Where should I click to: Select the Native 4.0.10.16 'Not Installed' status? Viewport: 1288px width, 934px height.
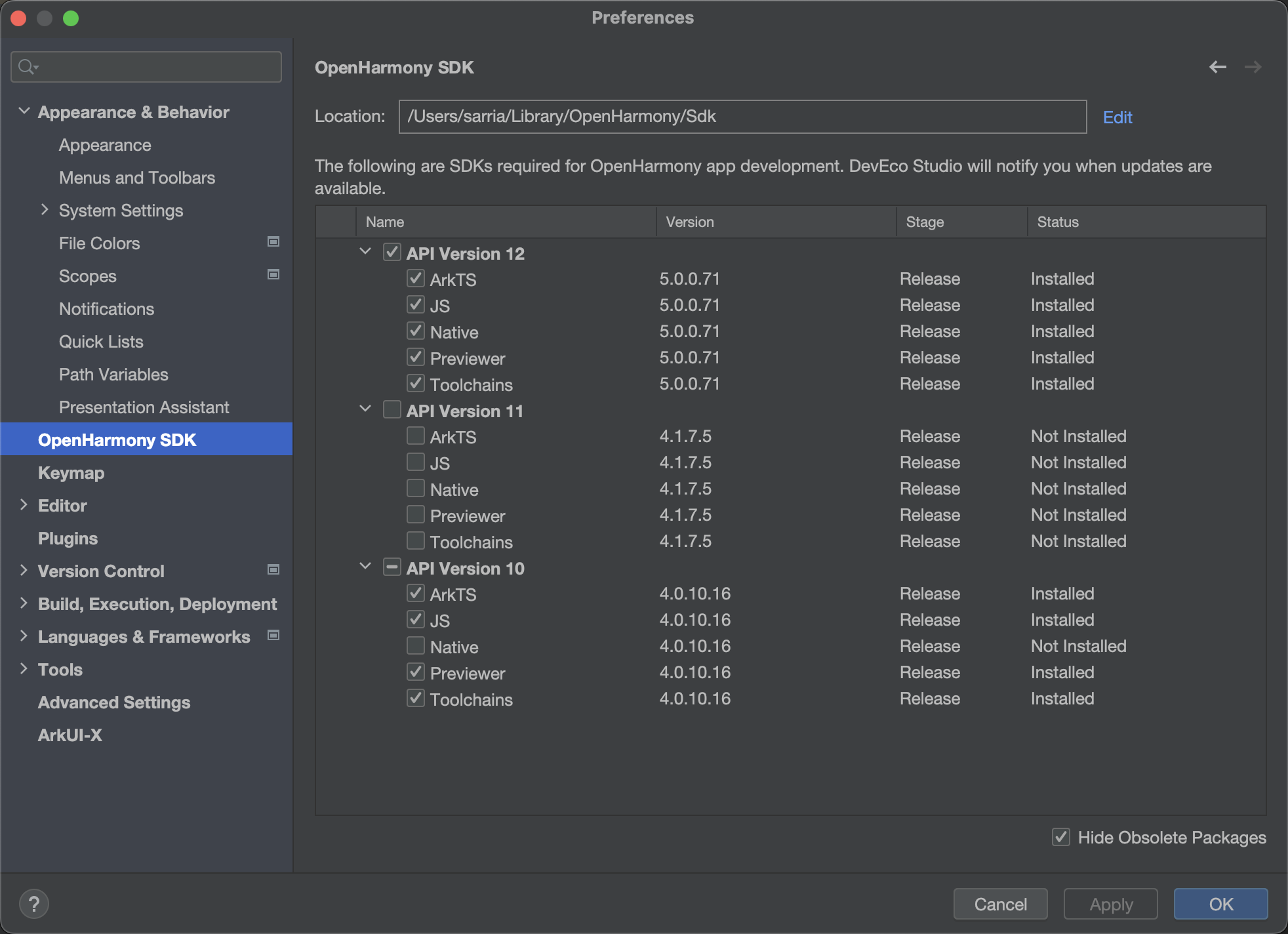(1079, 646)
